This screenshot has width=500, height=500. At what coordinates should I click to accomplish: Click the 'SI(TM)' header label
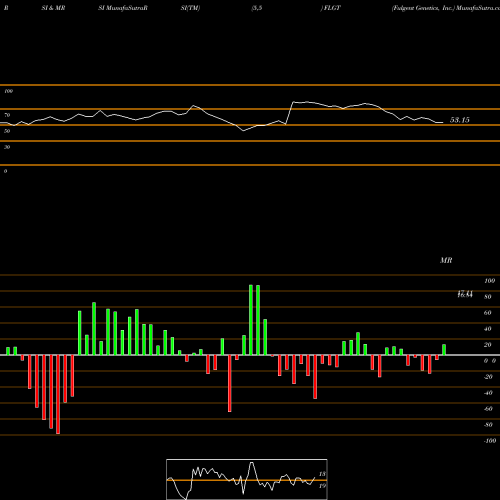pos(190,8)
